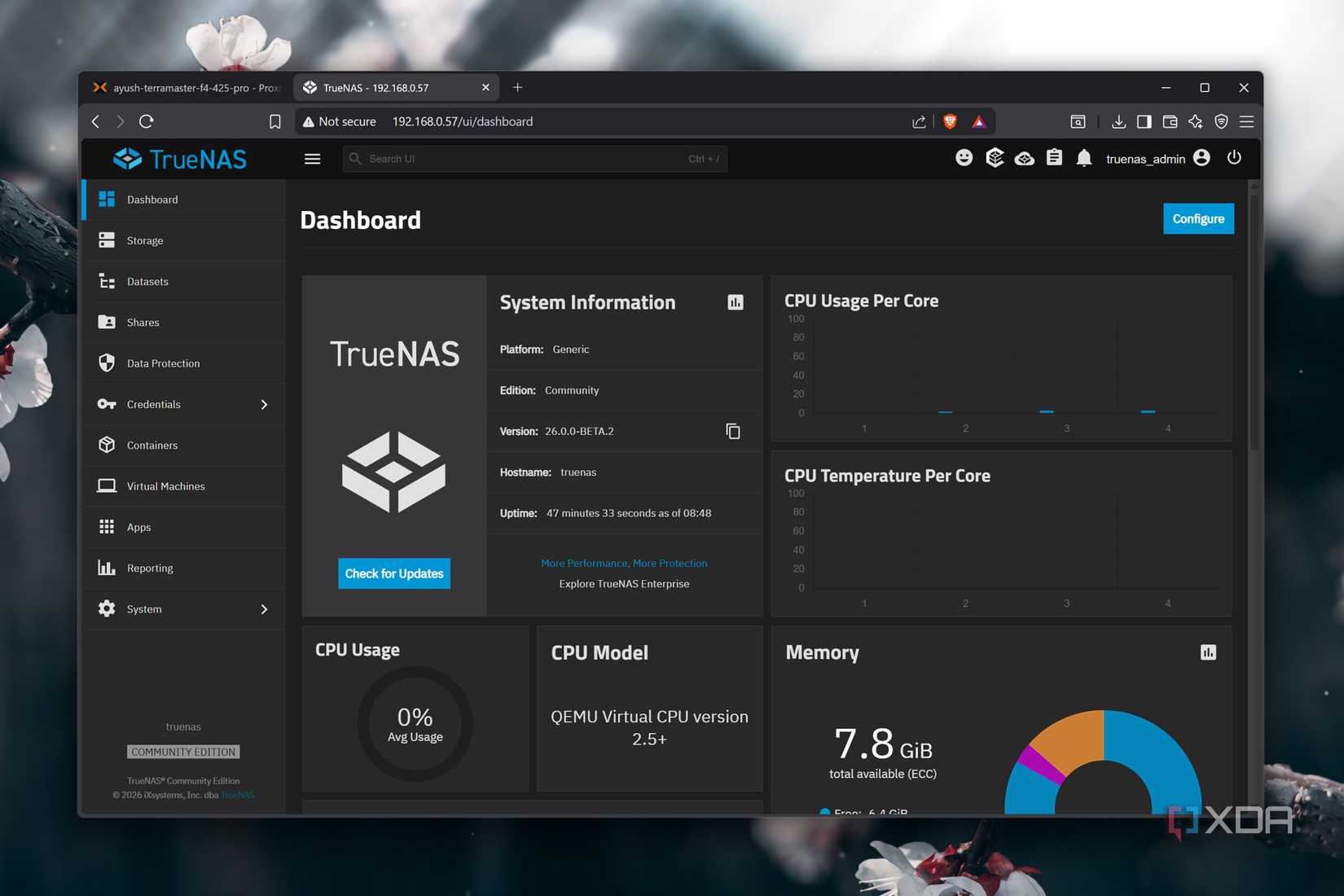Go to Datasets in the sidebar
Image resolution: width=1344 pixels, height=896 pixels.
tap(184, 282)
